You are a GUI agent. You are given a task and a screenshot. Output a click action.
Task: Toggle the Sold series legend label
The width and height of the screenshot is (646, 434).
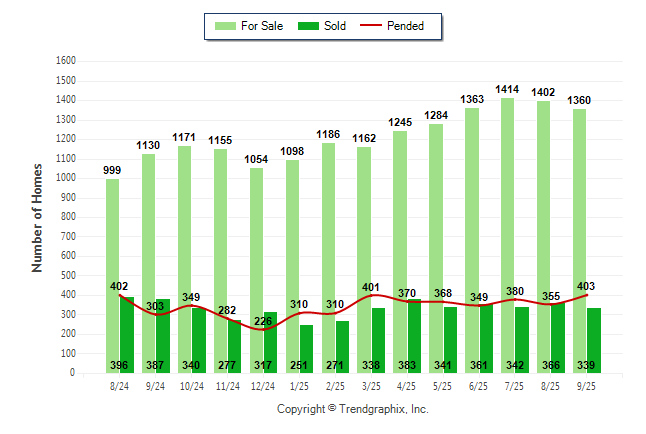[335, 26]
